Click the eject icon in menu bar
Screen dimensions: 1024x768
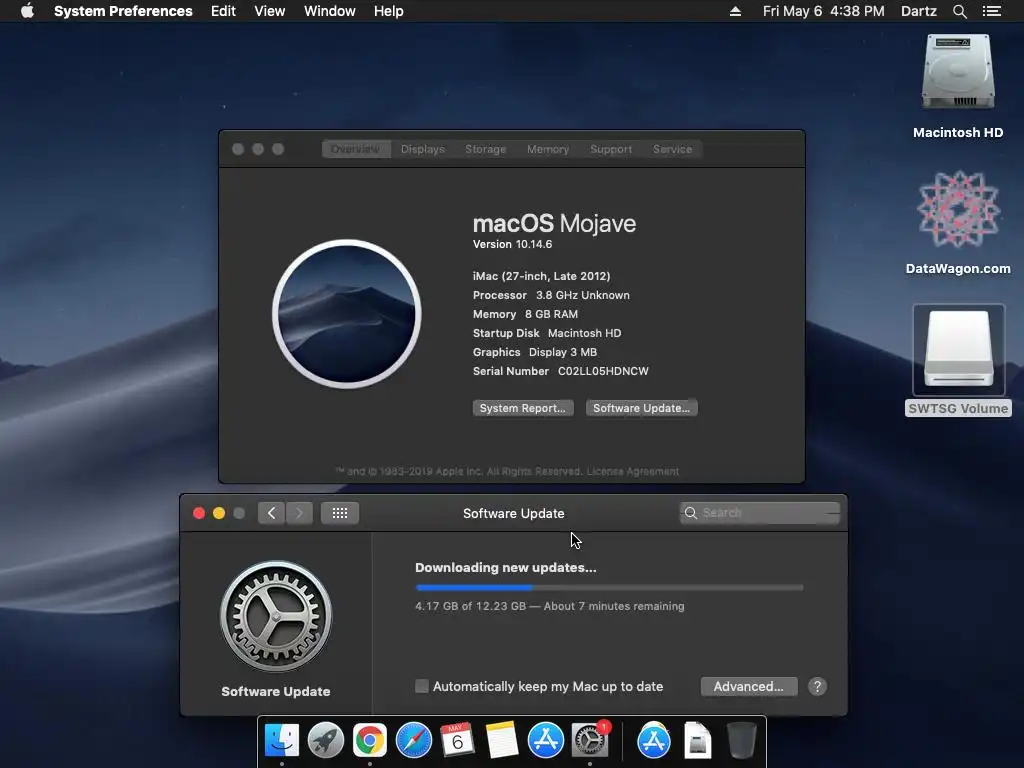click(735, 11)
